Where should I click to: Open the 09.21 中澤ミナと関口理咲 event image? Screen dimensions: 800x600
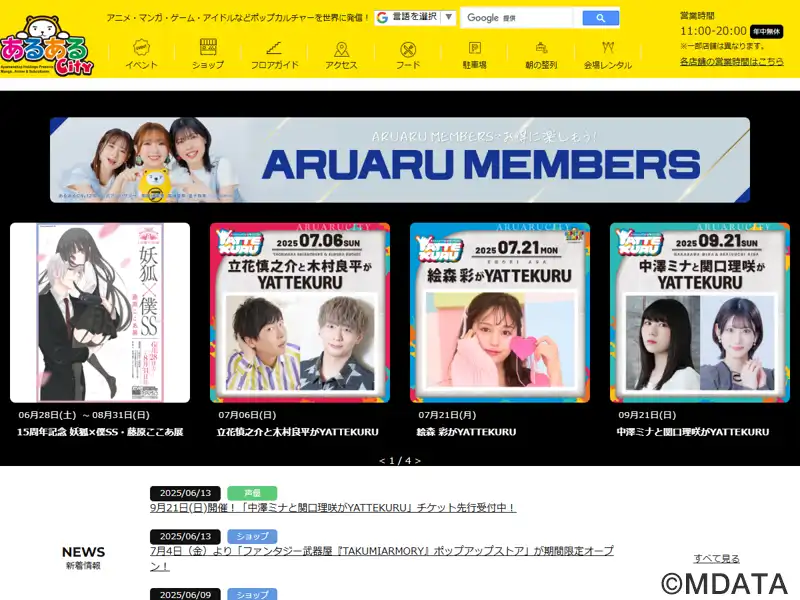pyautogui.click(x=700, y=312)
